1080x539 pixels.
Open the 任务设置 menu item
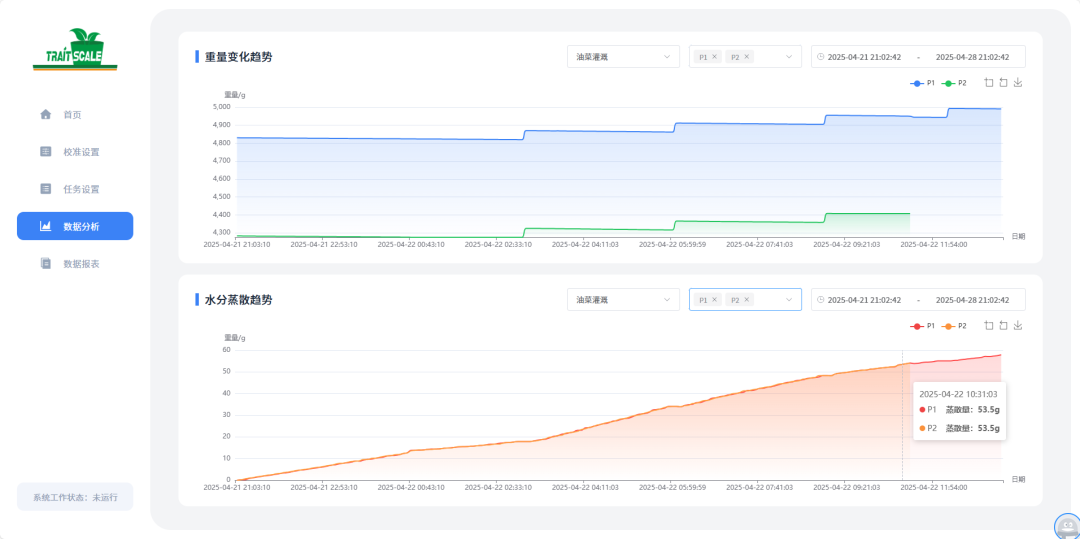click(75, 189)
